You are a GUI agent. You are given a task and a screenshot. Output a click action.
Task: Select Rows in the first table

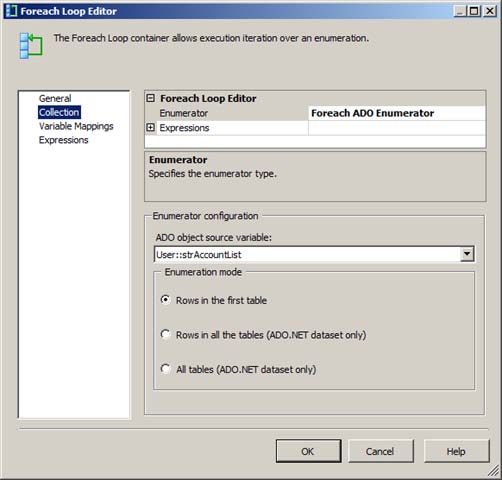[x=166, y=300]
